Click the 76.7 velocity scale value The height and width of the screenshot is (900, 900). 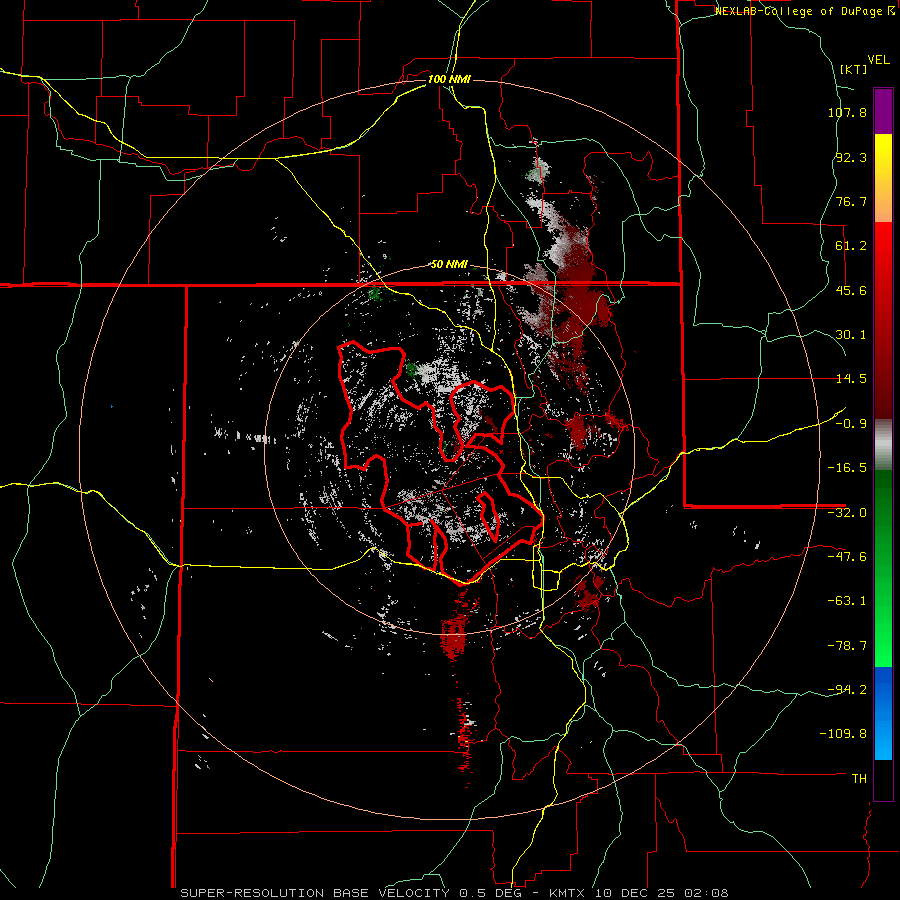pos(851,201)
